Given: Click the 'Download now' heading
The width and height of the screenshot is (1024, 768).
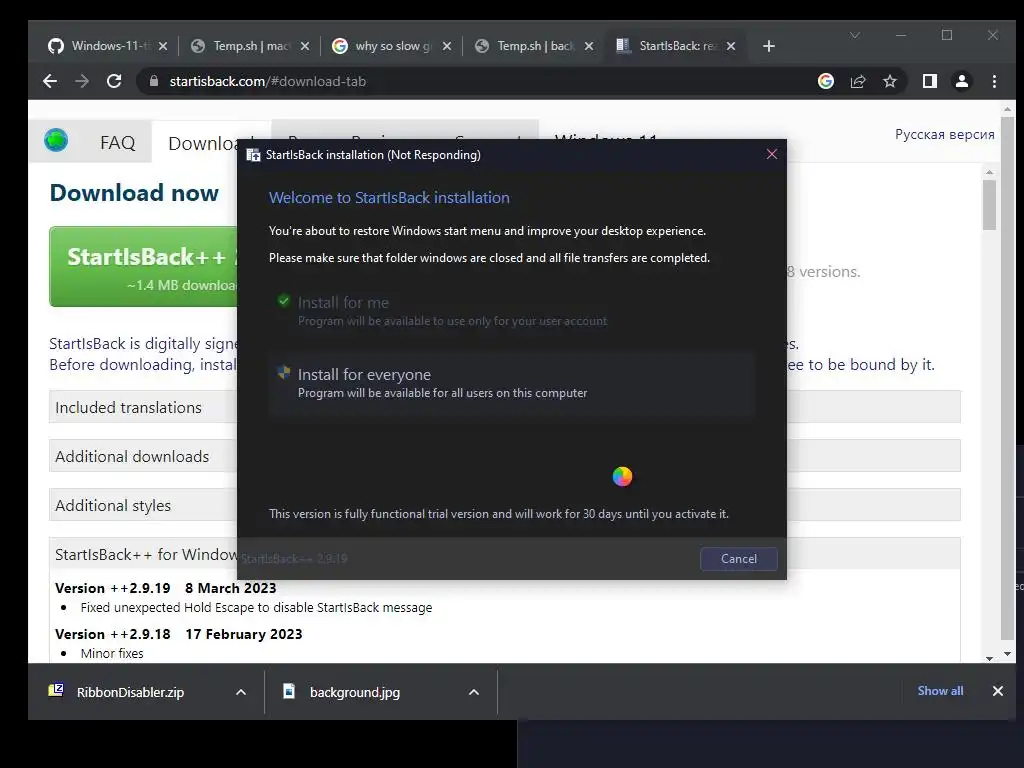Looking at the screenshot, I should [x=134, y=193].
